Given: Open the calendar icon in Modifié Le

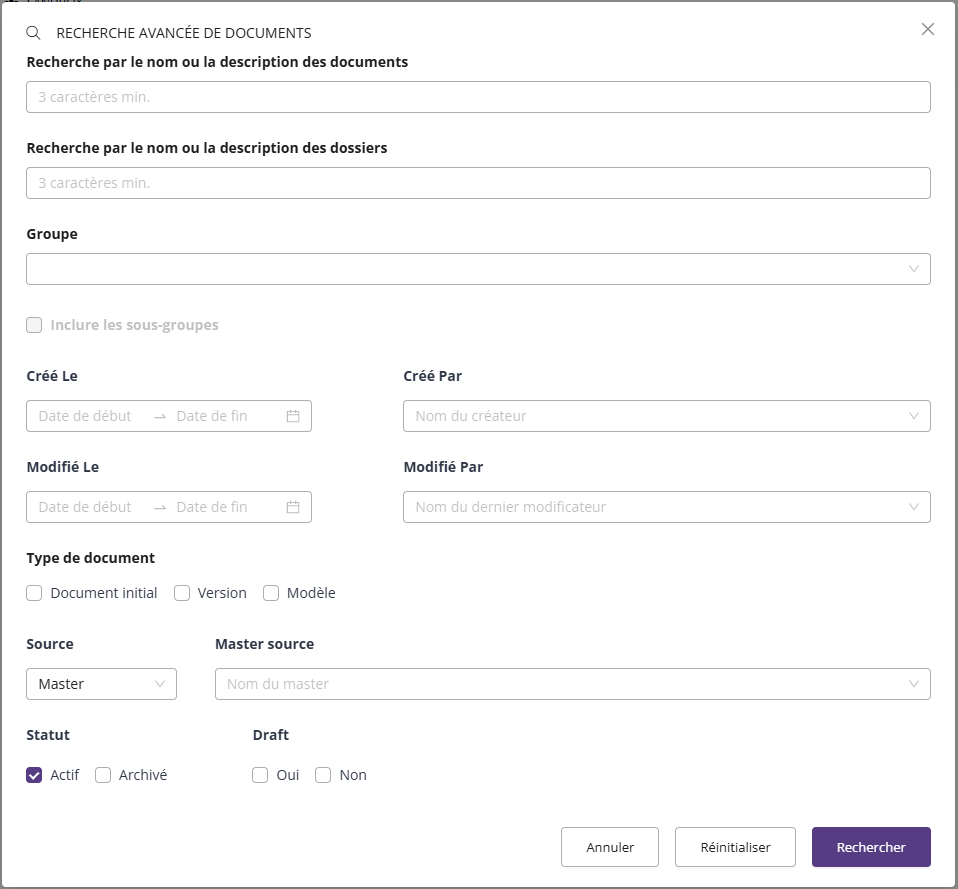Looking at the screenshot, I should 293,507.
